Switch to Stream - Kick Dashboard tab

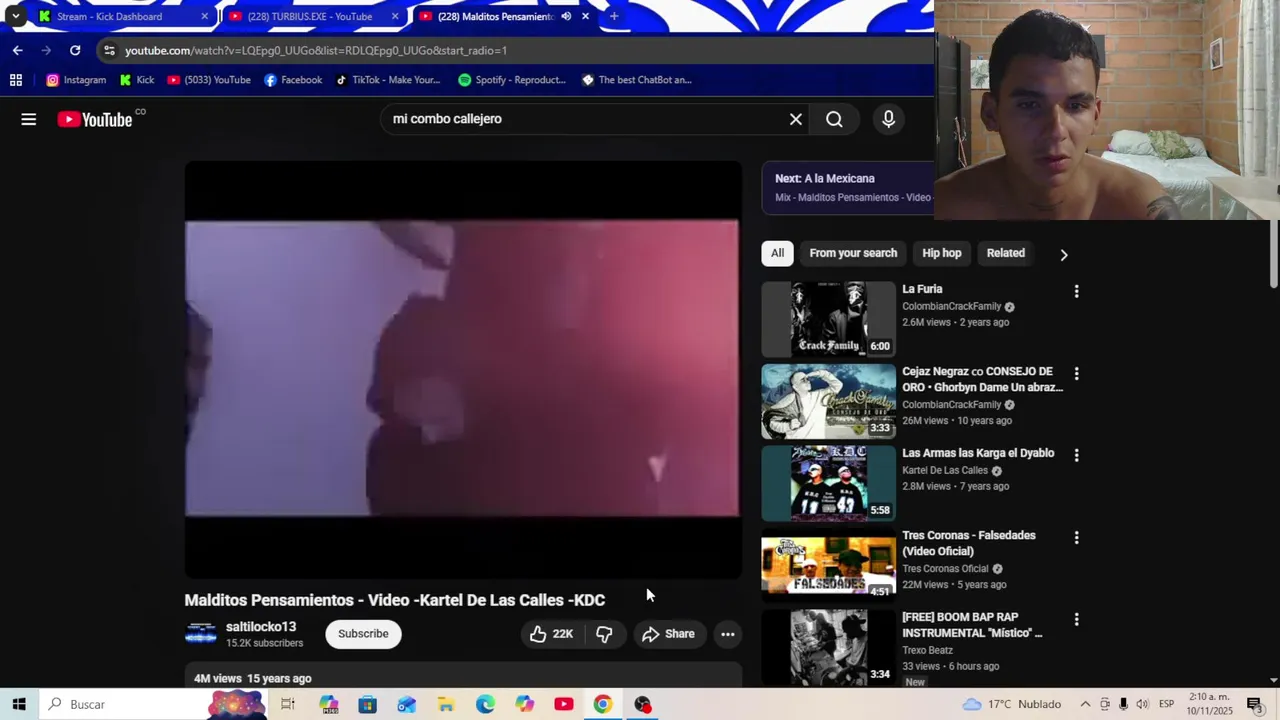coord(110,16)
